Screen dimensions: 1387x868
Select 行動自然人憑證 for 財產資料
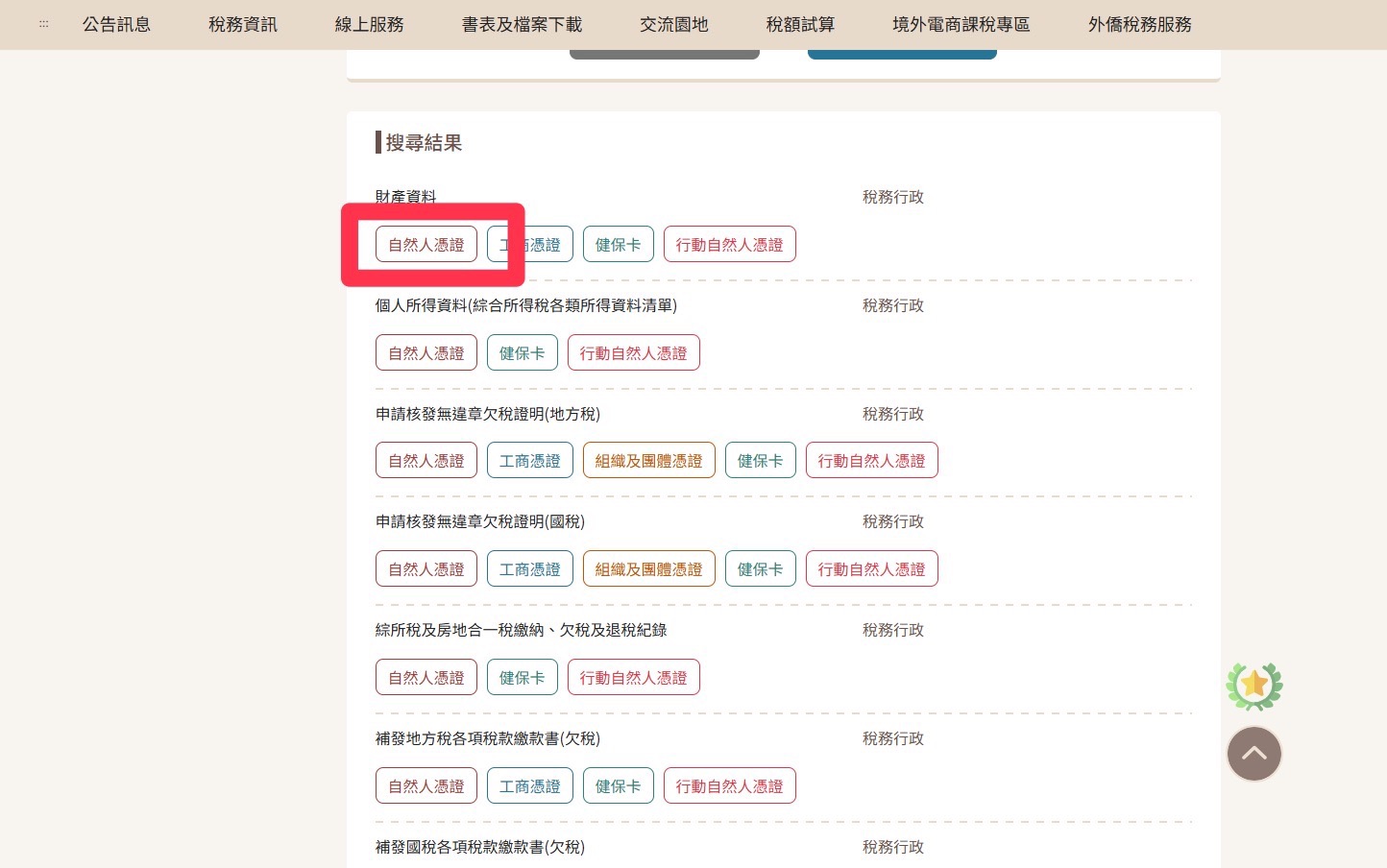click(729, 244)
